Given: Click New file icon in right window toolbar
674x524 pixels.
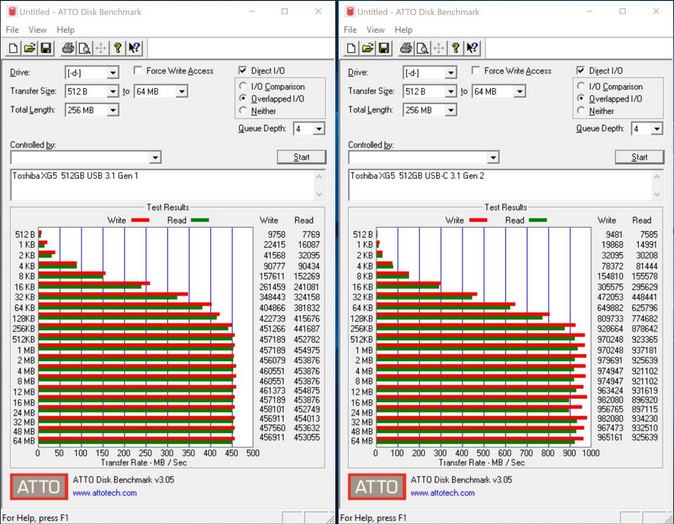Looking at the screenshot, I should [x=351, y=48].
